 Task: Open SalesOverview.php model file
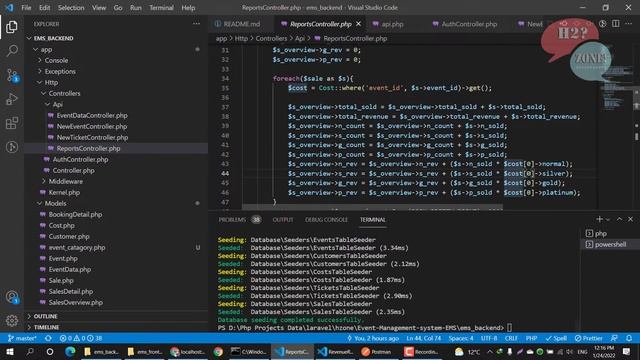point(76,302)
